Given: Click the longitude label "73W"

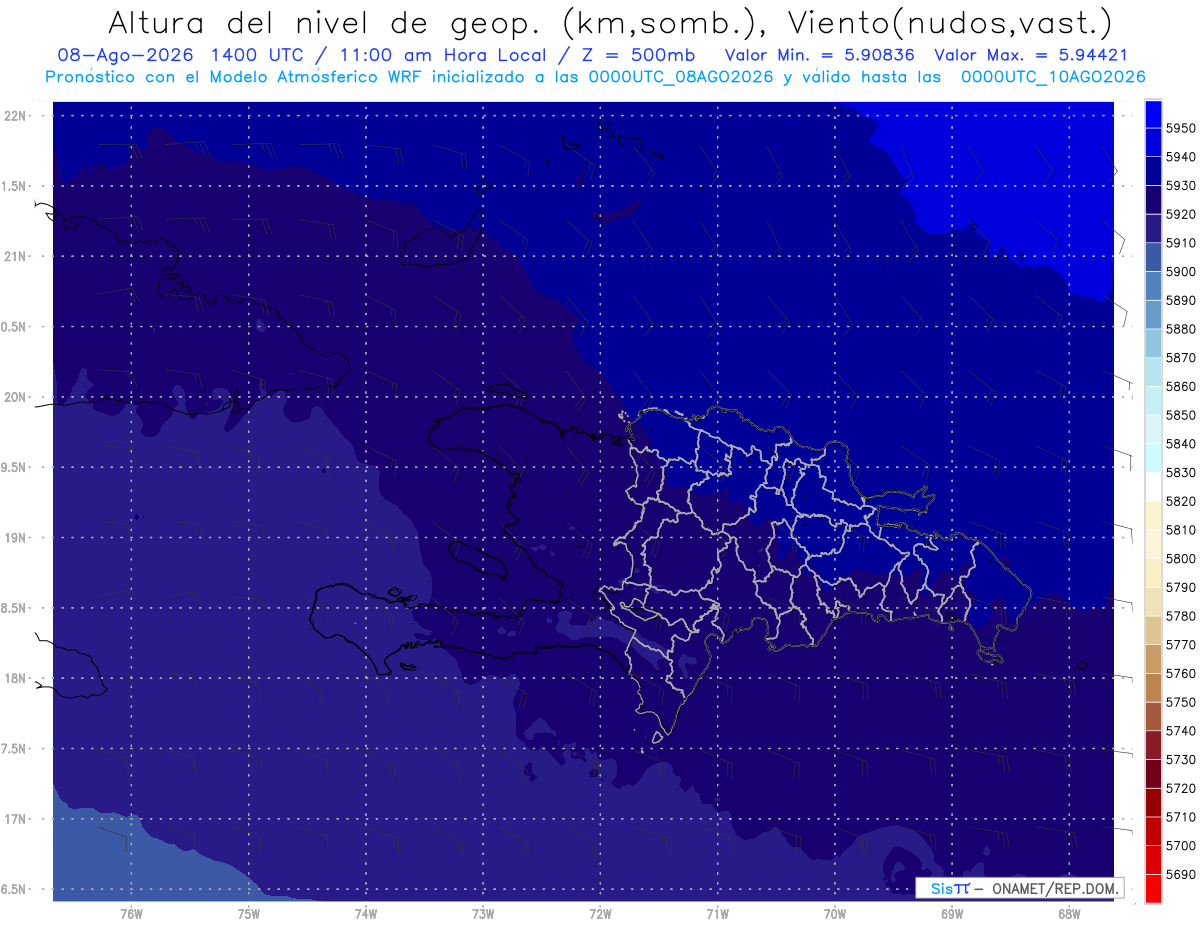Looking at the screenshot, I should click(483, 913).
